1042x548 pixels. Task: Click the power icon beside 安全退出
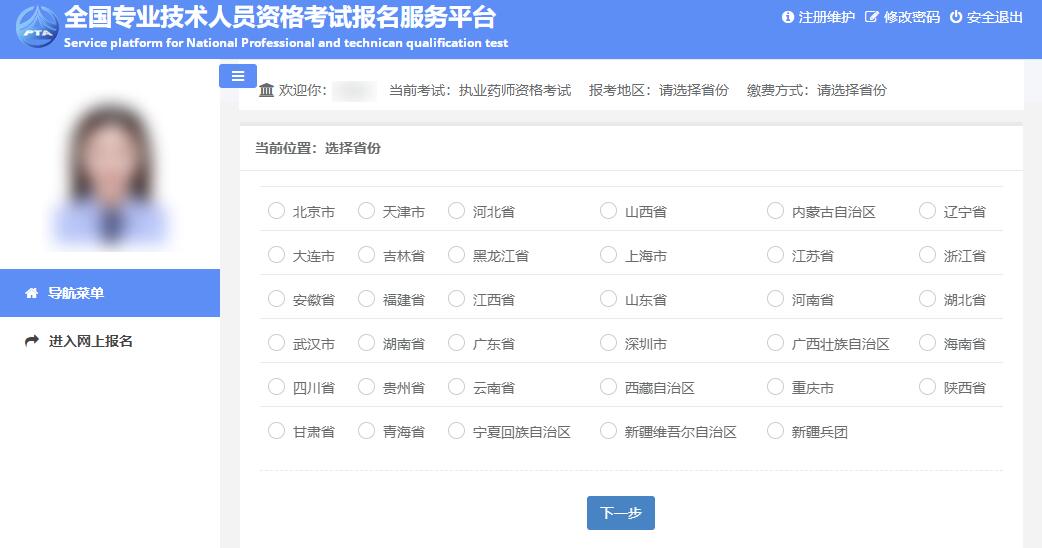[955, 17]
